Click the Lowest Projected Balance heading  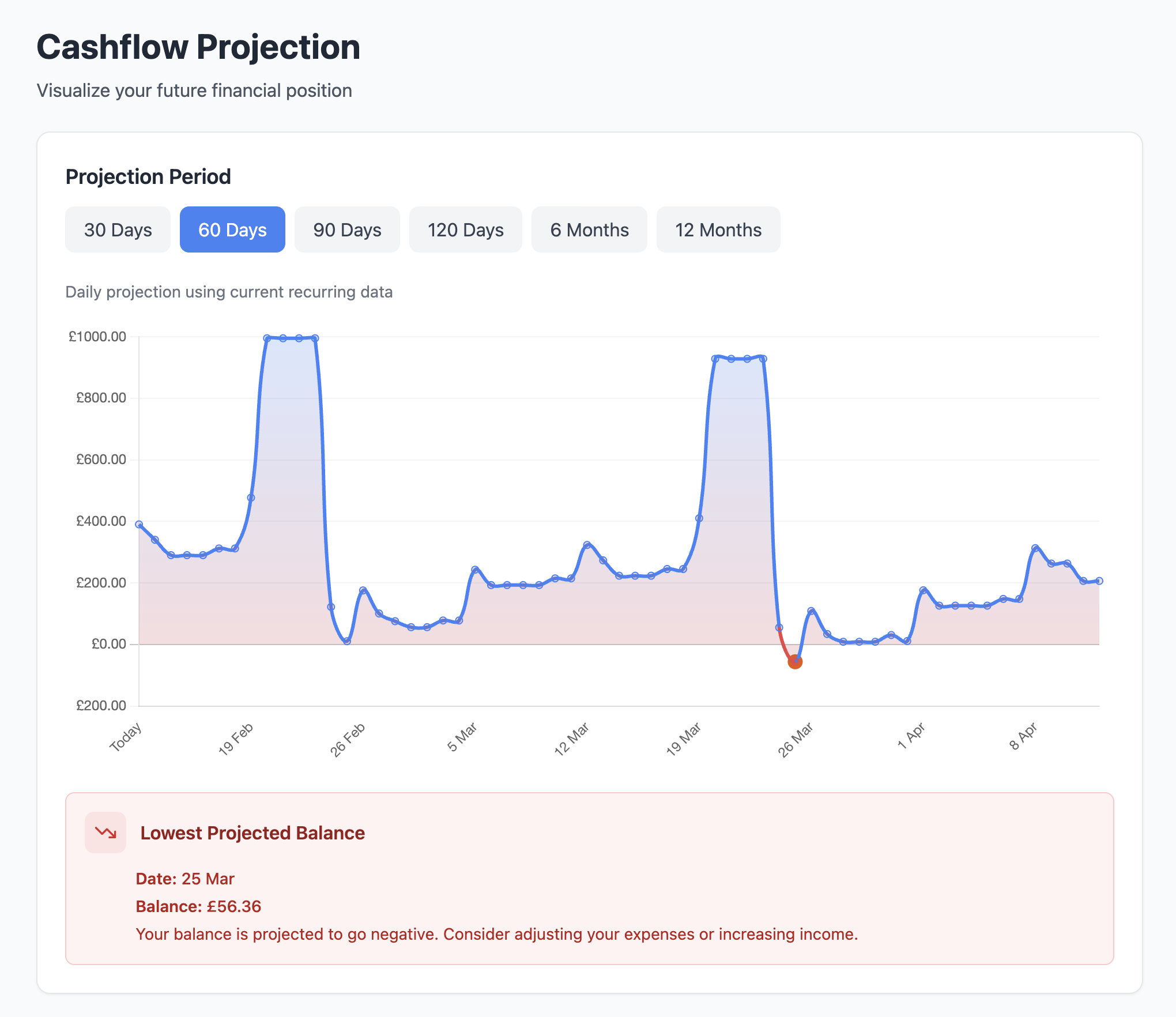pyautogui.click(x=252, y=833)
